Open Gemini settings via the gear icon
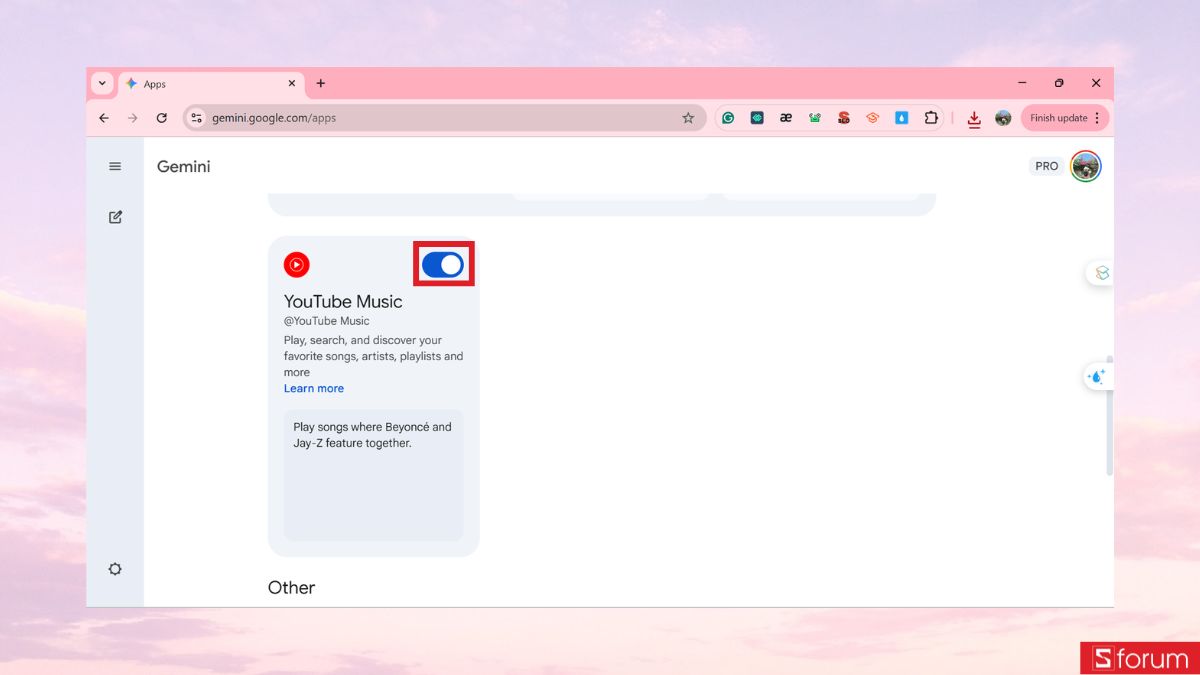Image resolution: width=1200 pixels, height=675 pixels. [114, 568]
